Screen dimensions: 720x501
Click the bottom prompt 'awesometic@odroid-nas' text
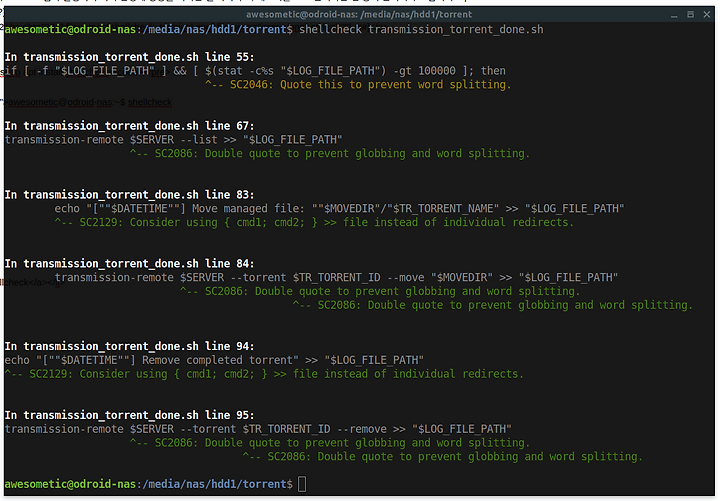click(70, 484)
